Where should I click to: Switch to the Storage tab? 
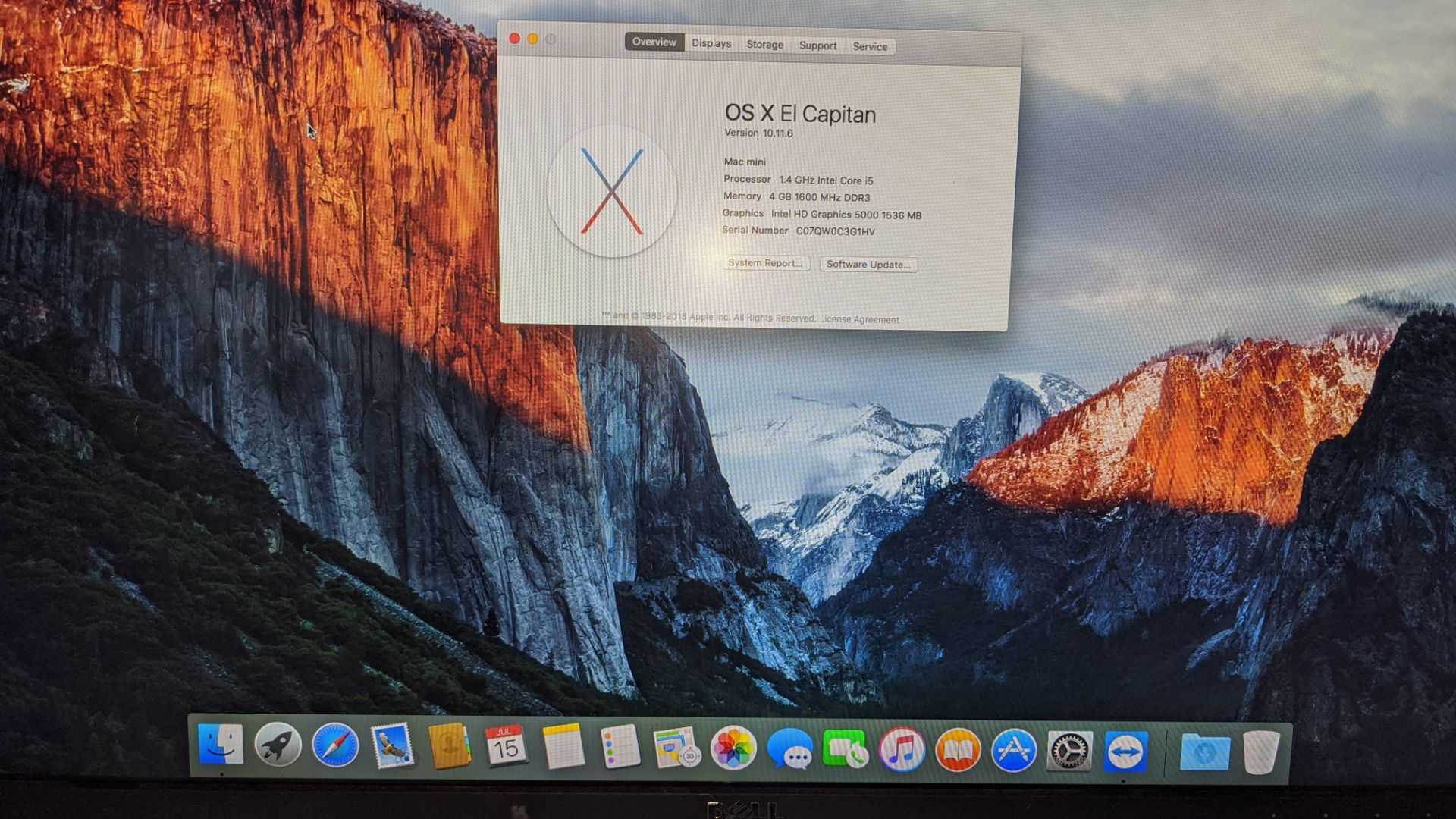click(x=764, y=46)
